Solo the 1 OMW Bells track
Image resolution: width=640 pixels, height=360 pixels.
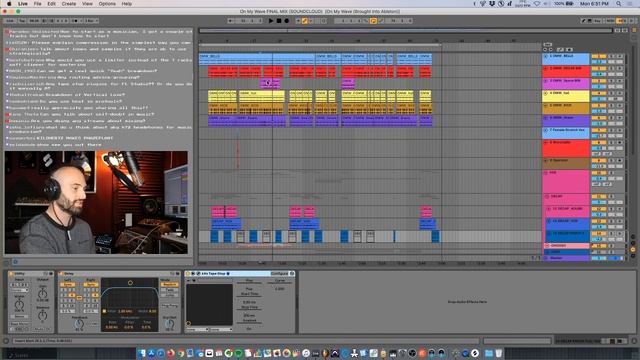point(611,56)
